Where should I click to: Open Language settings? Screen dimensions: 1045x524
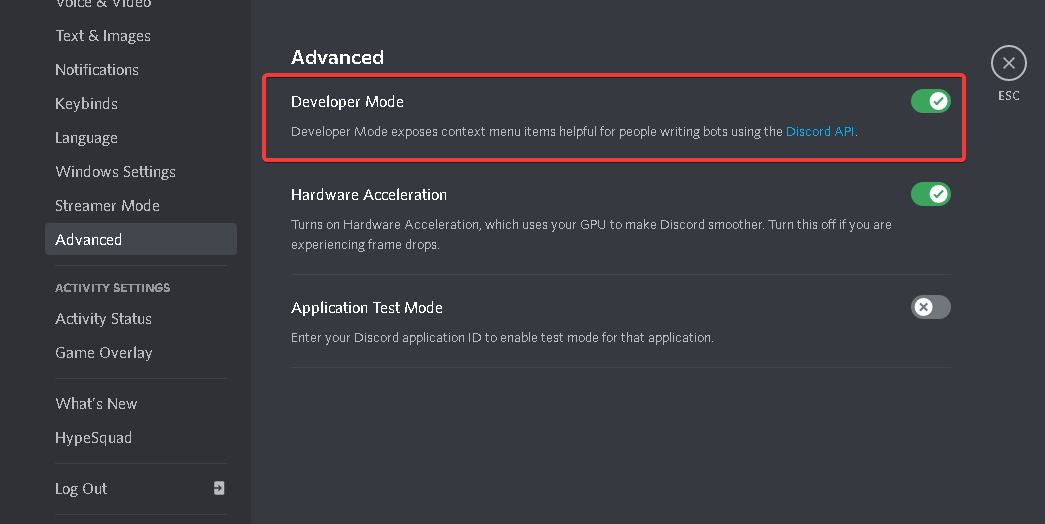(86, 138)
